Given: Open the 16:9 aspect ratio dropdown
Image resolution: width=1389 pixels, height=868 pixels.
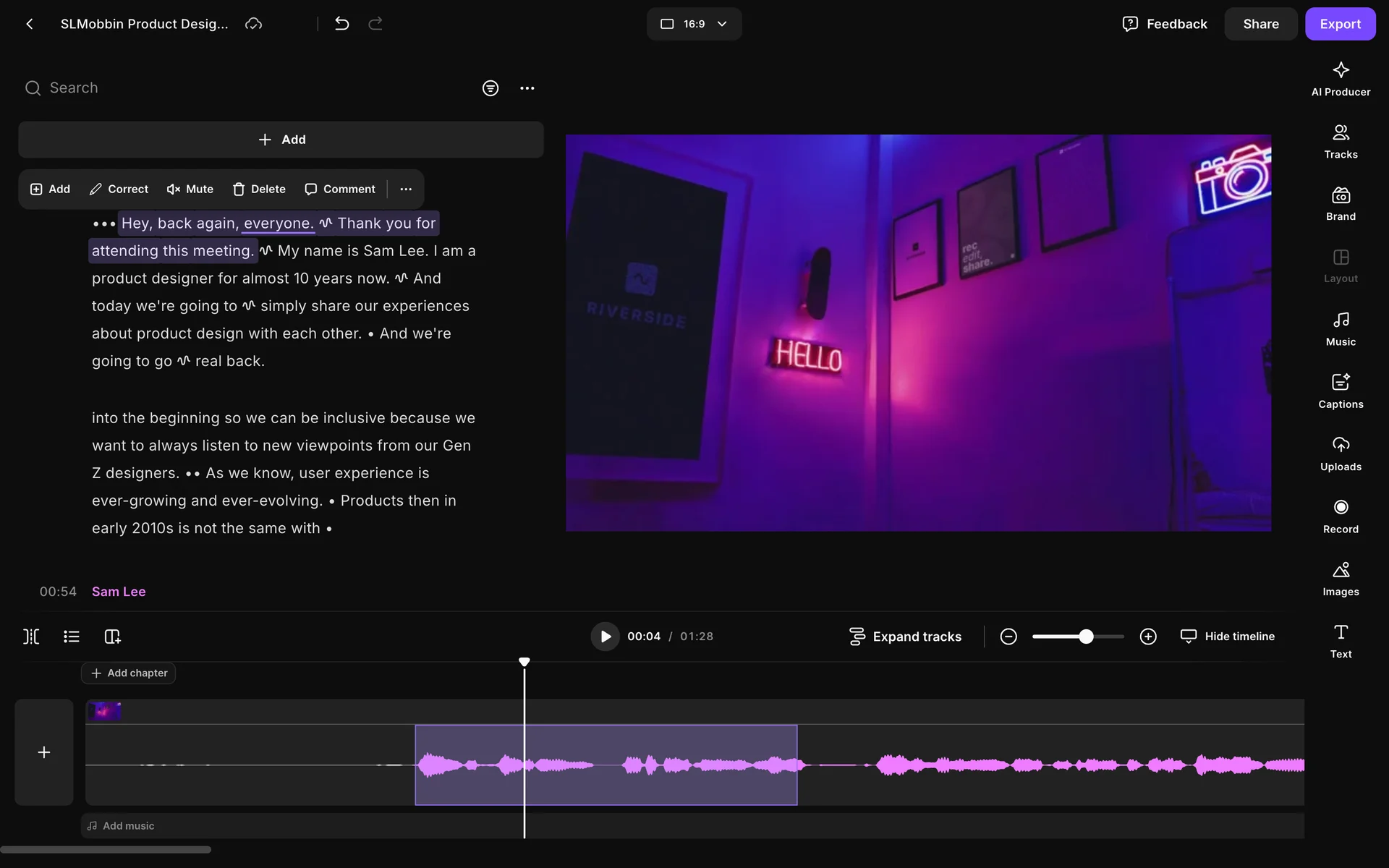Looking at the screenshot, I should [x=694, y=24].
